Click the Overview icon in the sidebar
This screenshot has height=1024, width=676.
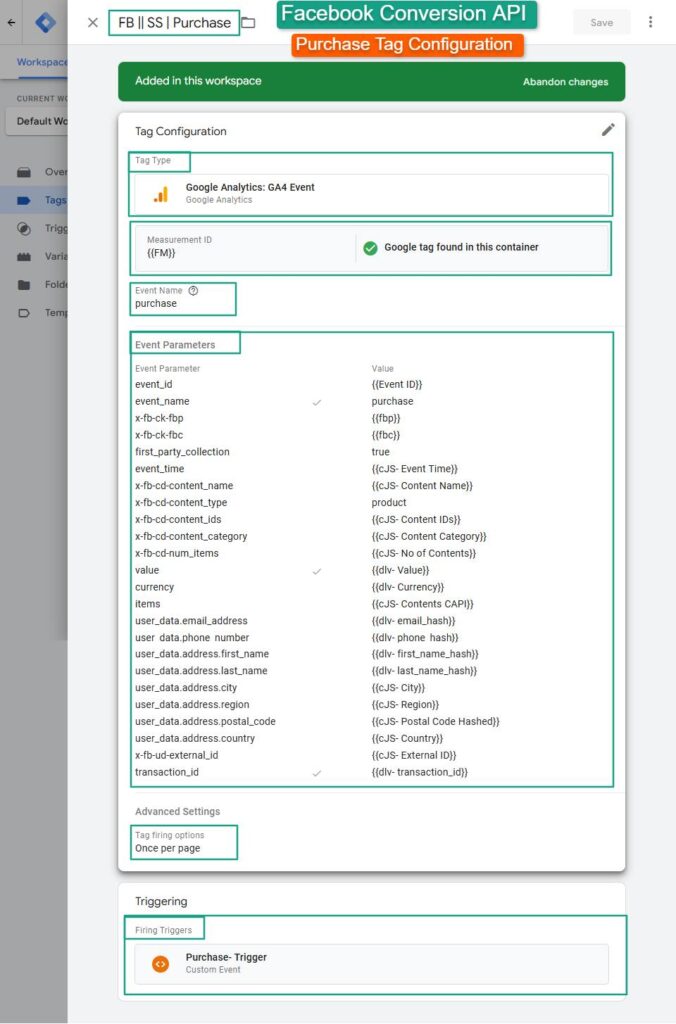(24, 172)
